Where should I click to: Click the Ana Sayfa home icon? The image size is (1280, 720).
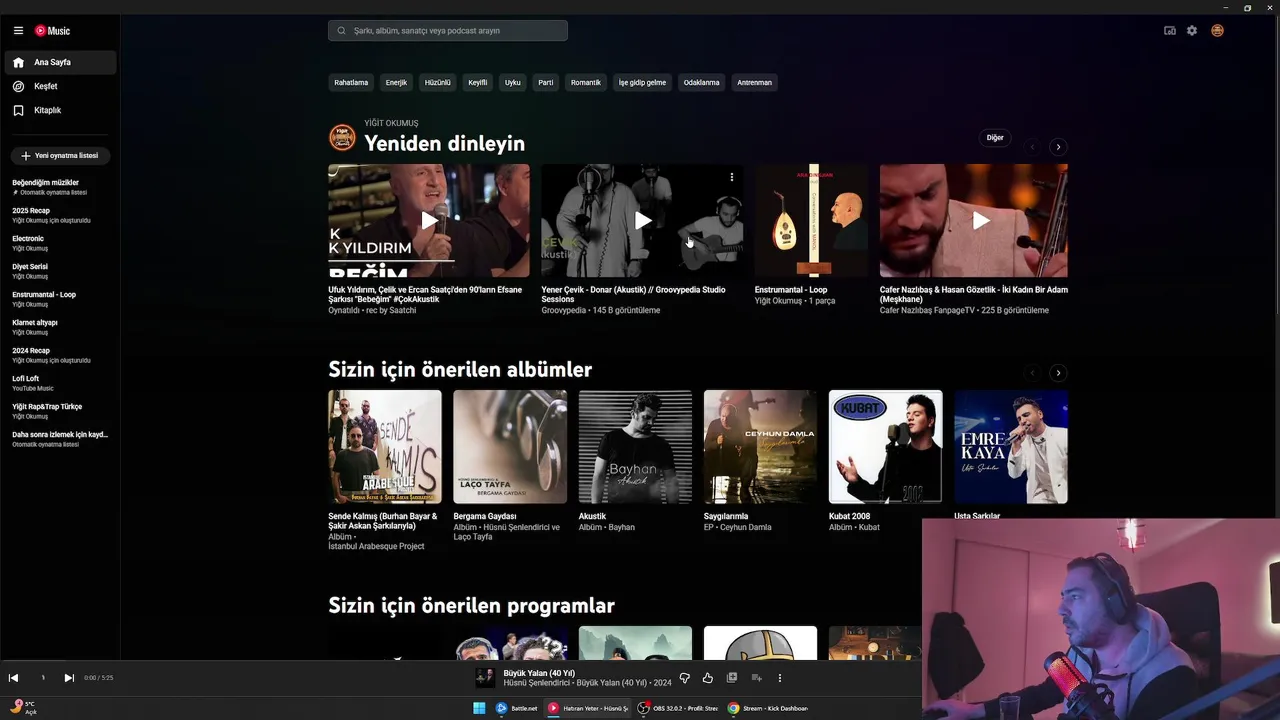click(18, 62)
